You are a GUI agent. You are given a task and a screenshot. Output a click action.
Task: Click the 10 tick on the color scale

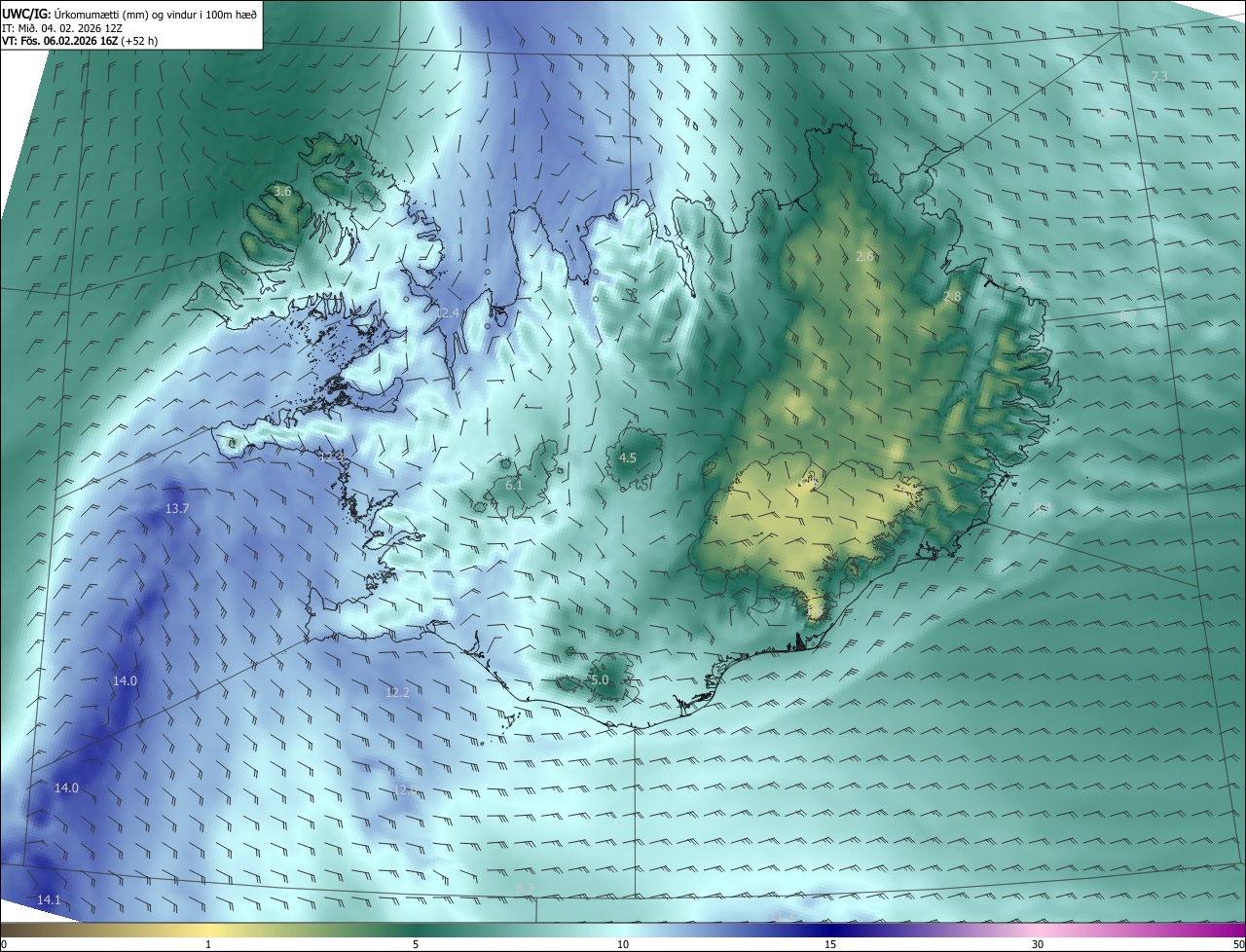coord(623,944)
